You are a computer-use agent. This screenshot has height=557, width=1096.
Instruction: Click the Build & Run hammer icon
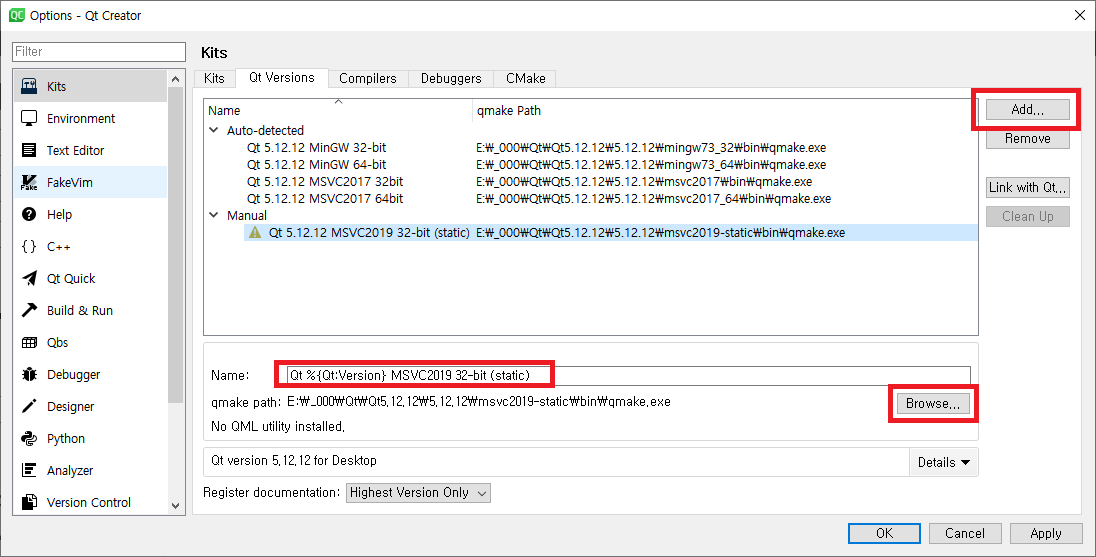pos(29,310)
